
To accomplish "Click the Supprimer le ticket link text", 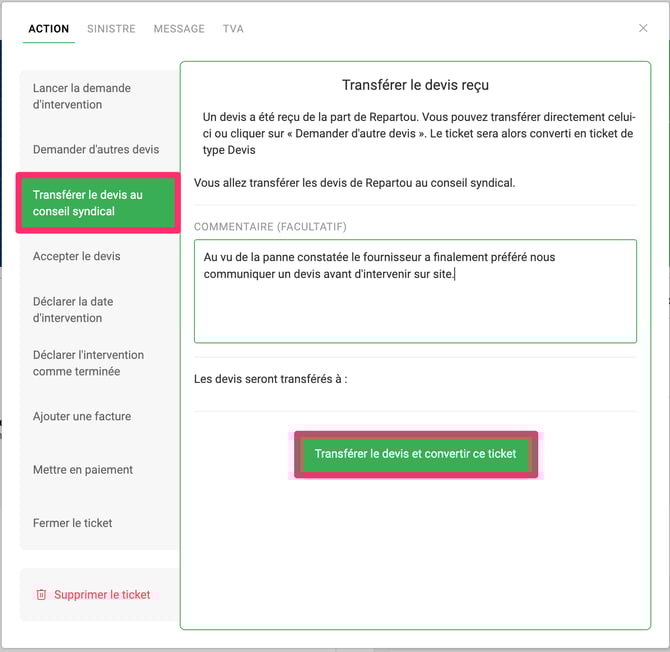I will coord(102,594).
